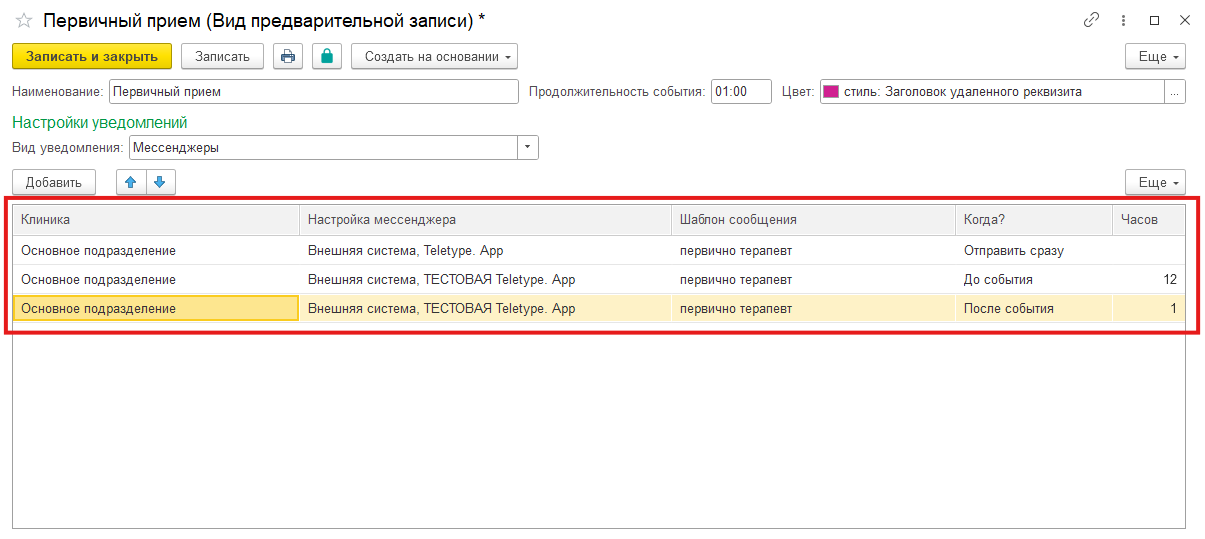Viewport: 1205px width, 539px height.
Task: Select the Отправить сразу cell
Action: pos(1033,251)
